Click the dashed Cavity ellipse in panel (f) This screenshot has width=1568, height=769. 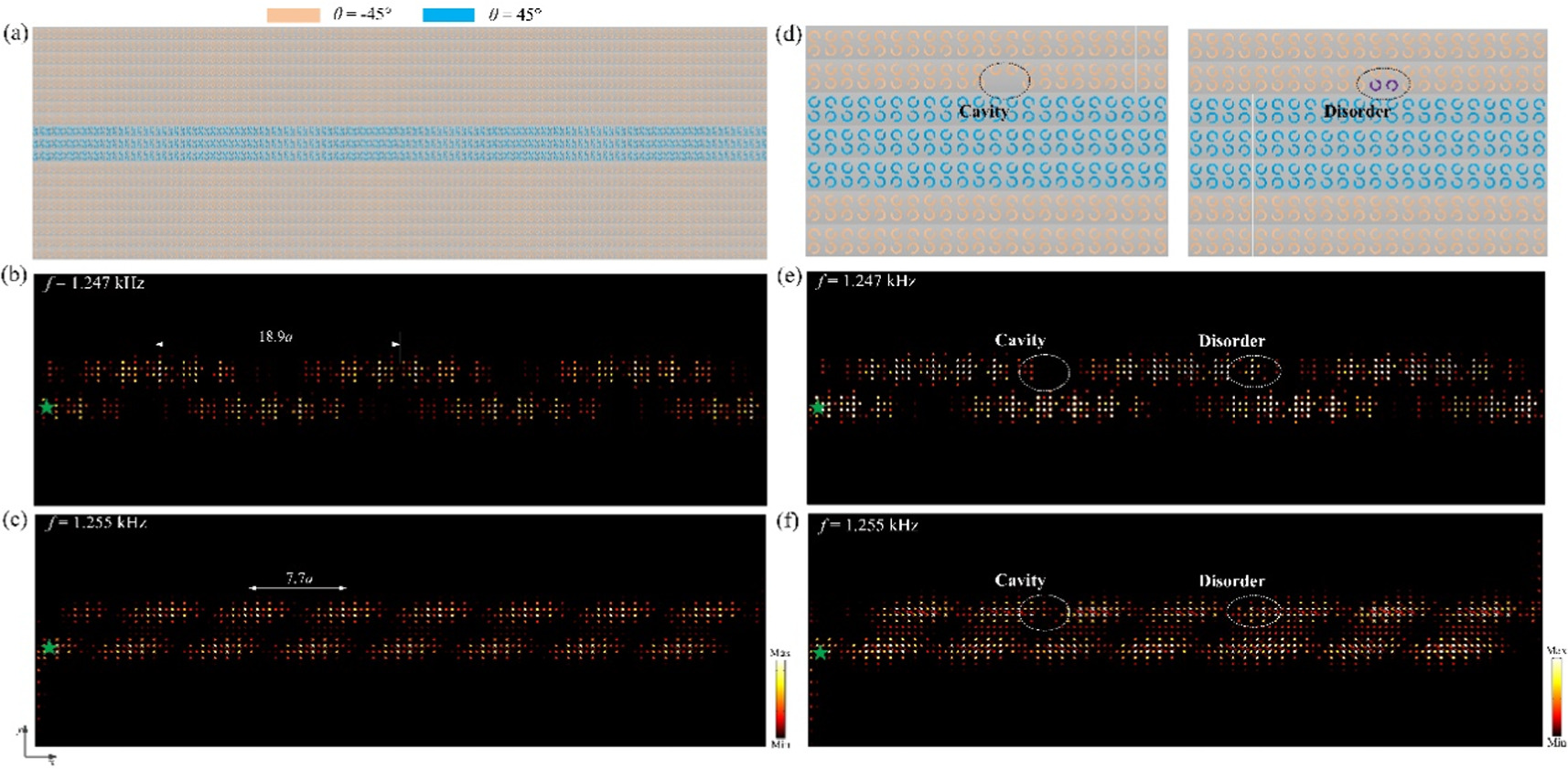point(1044,612)
